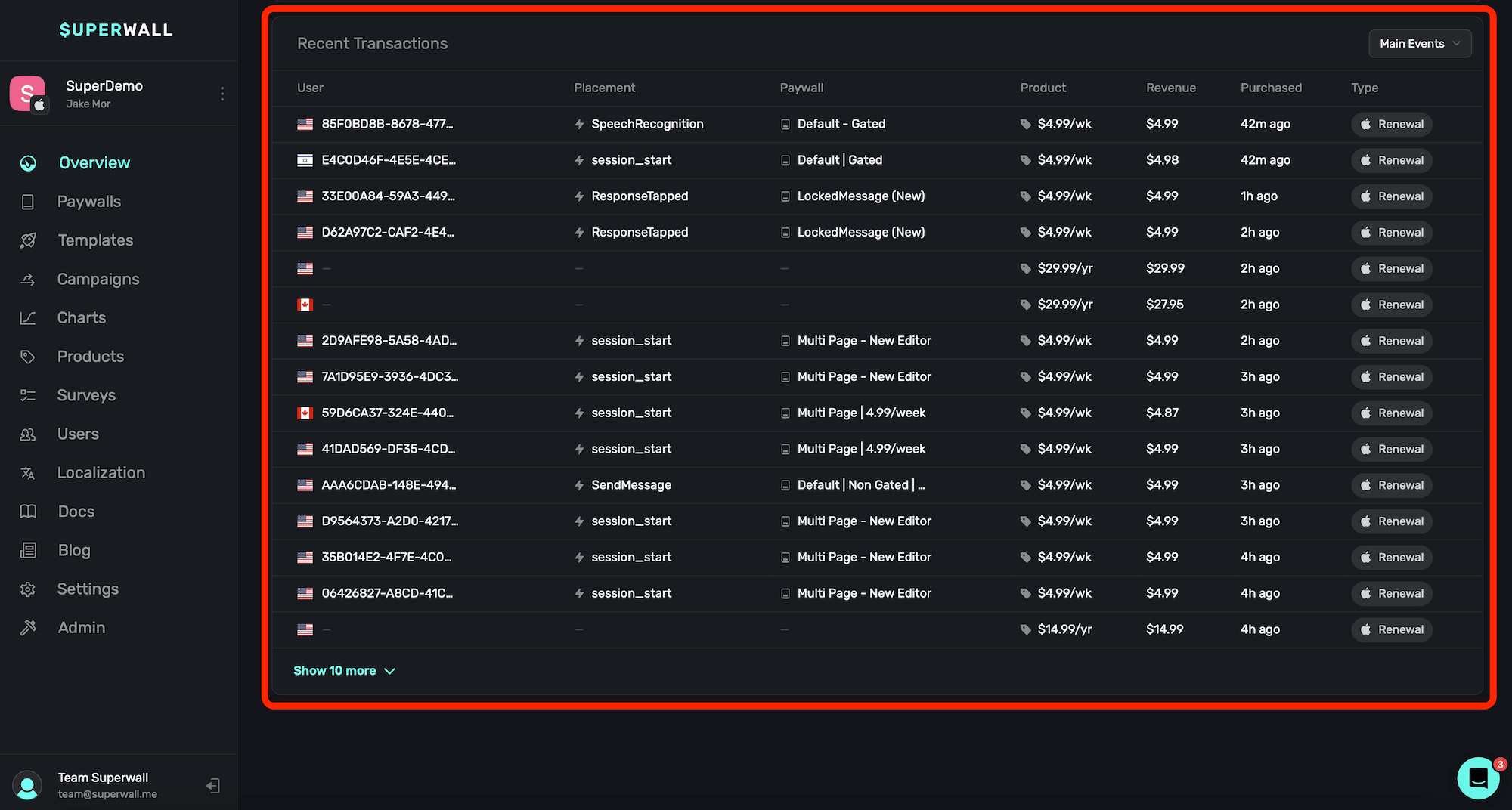The image size is (1512, 810).
Task: Open user 85F0BD8B-8678-477 transaction
Action: click(387, 124)
